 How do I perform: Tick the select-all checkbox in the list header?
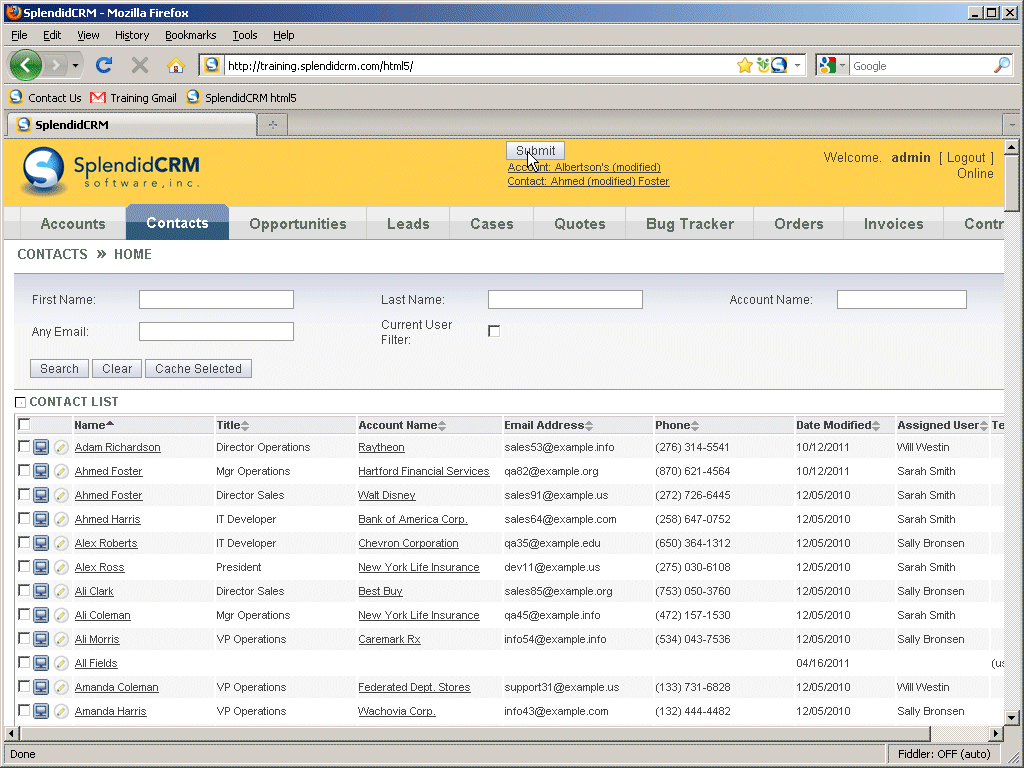click(24, 425)
